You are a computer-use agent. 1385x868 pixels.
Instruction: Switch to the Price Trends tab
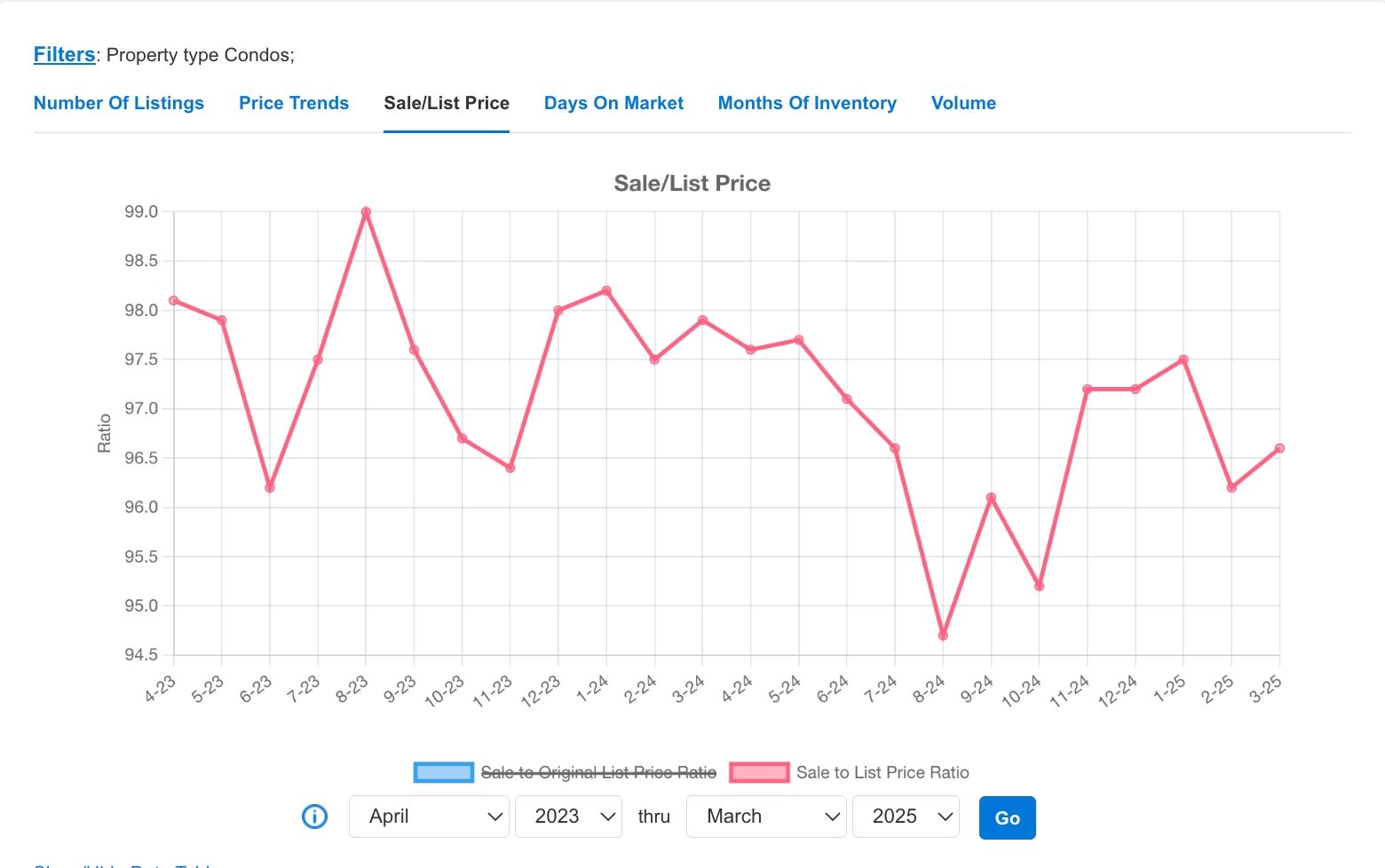click(x=294, y=103)
